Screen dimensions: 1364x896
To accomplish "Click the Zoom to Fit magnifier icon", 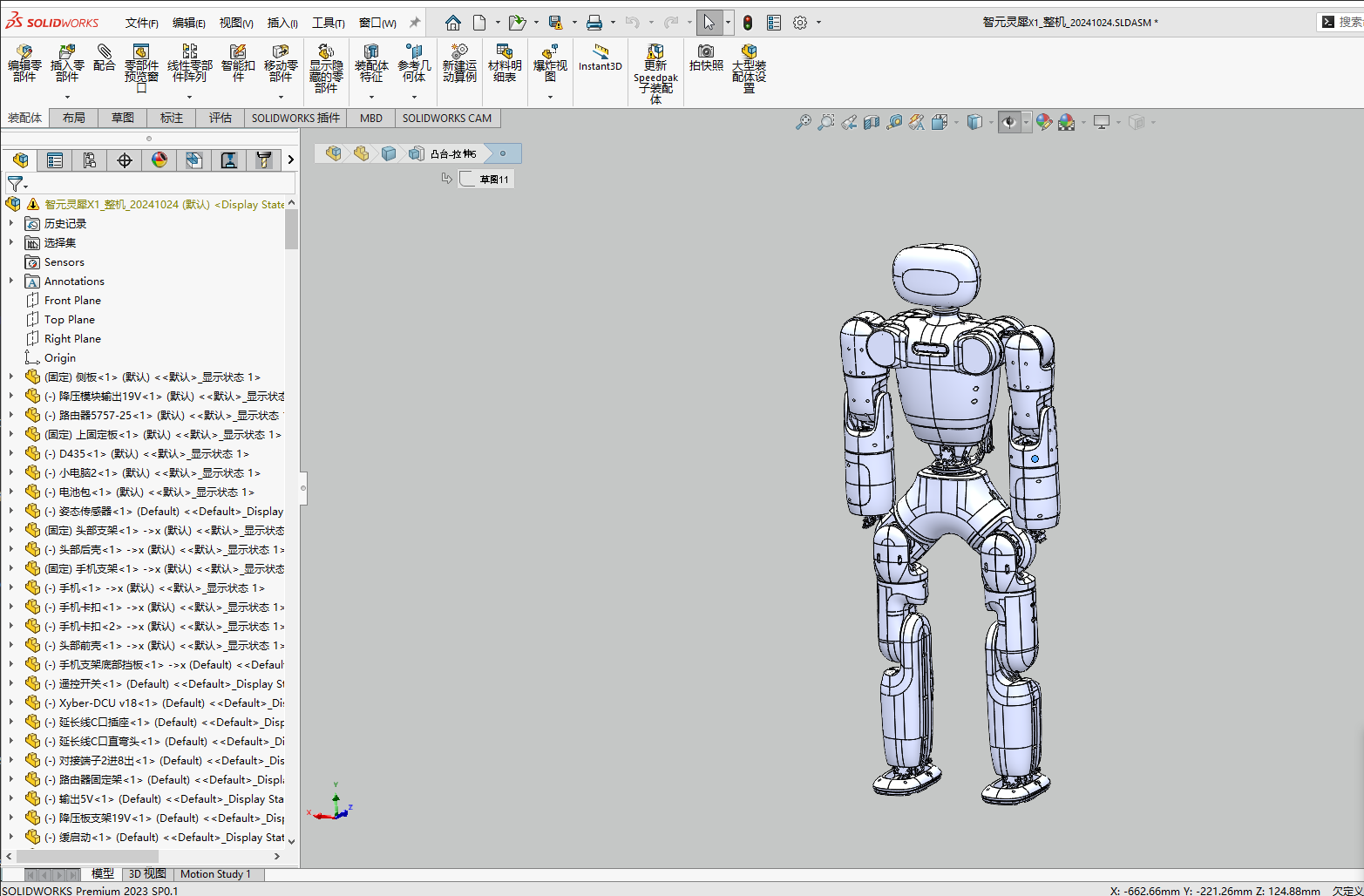I will pos(803,123).
